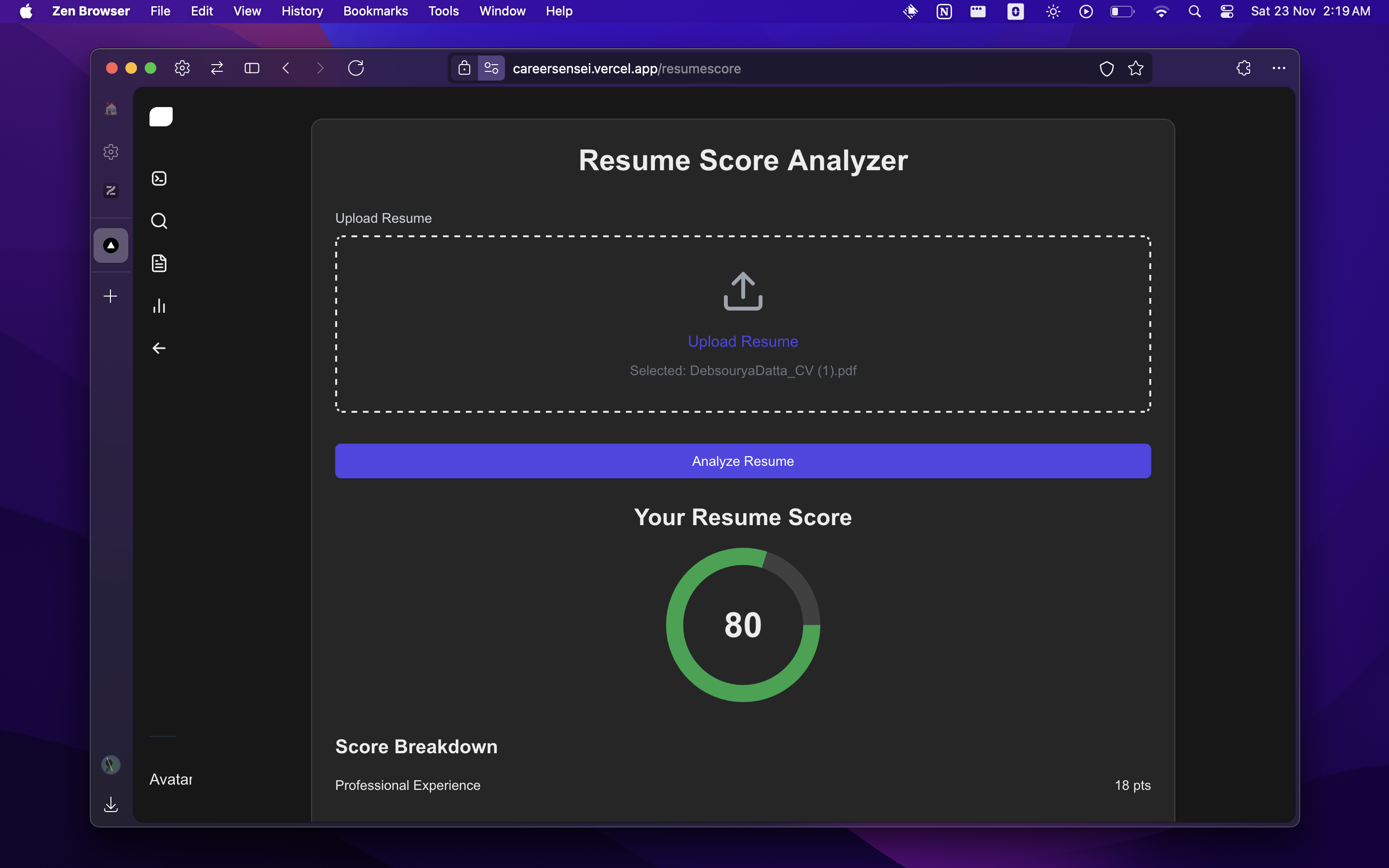Click the terminal icon in app sidebar
The image size is (1389, 868).
click(159, 178)
